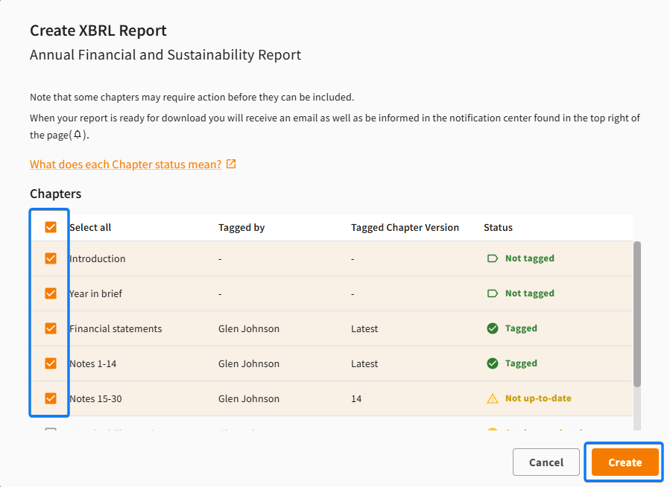Uncheck the Notes 15-30 checkbox
This screenshot has width=670, height=487.
[51, 398]
